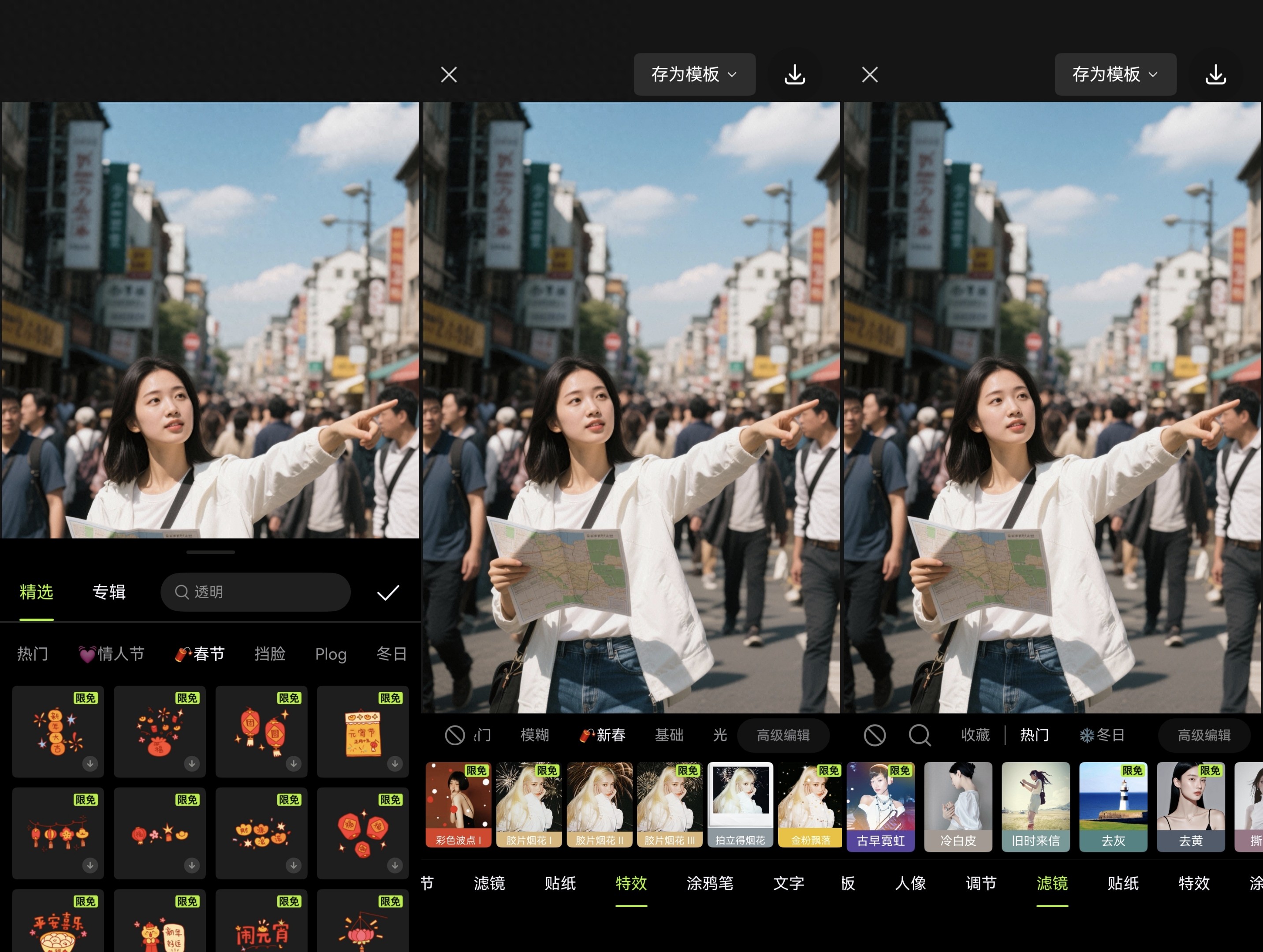
Task: Click the search magnifier in filter row
Action: tap(919, 735)
